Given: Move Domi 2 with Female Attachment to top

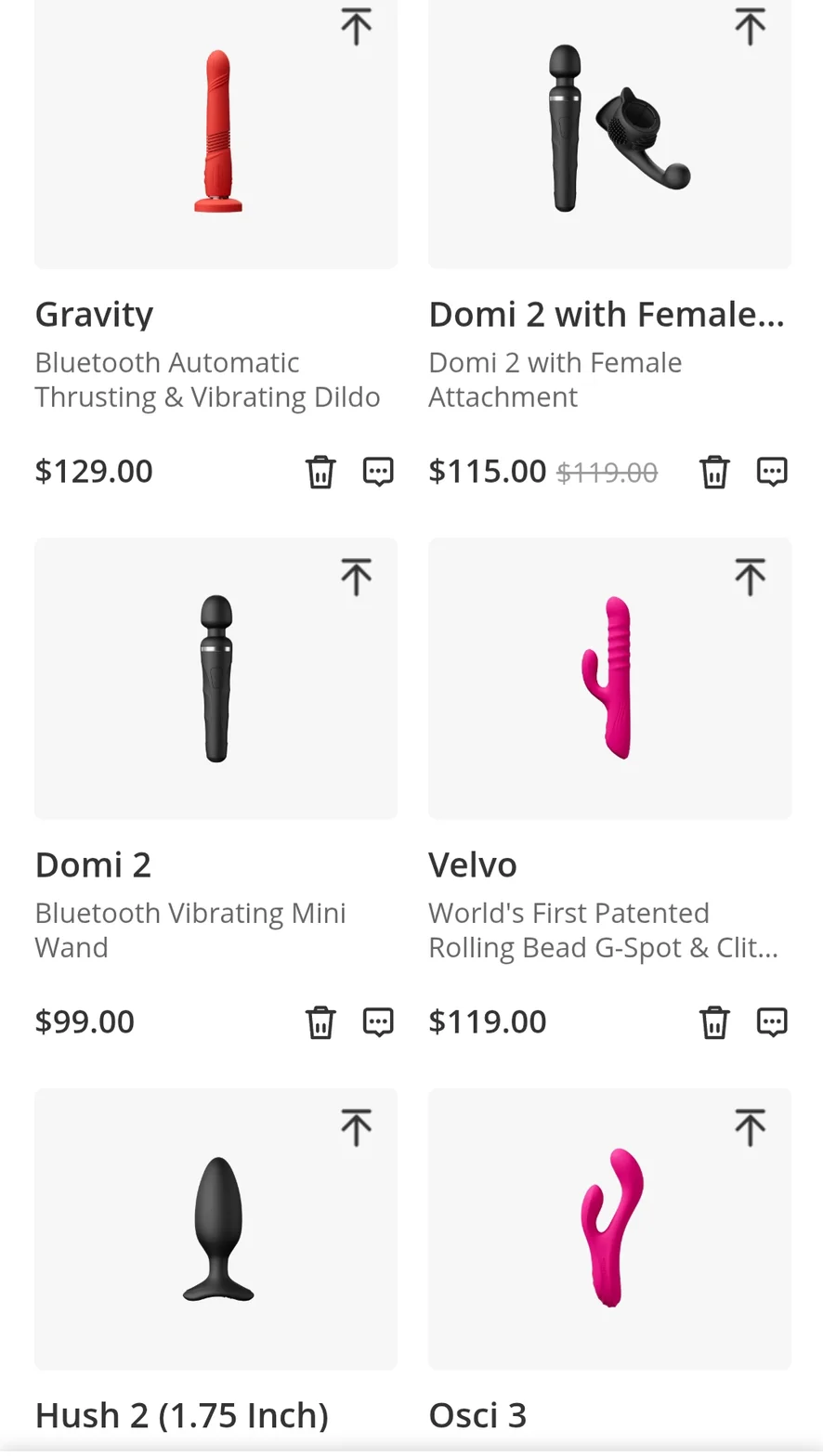Looking at the screenshot, I should 750,26.
